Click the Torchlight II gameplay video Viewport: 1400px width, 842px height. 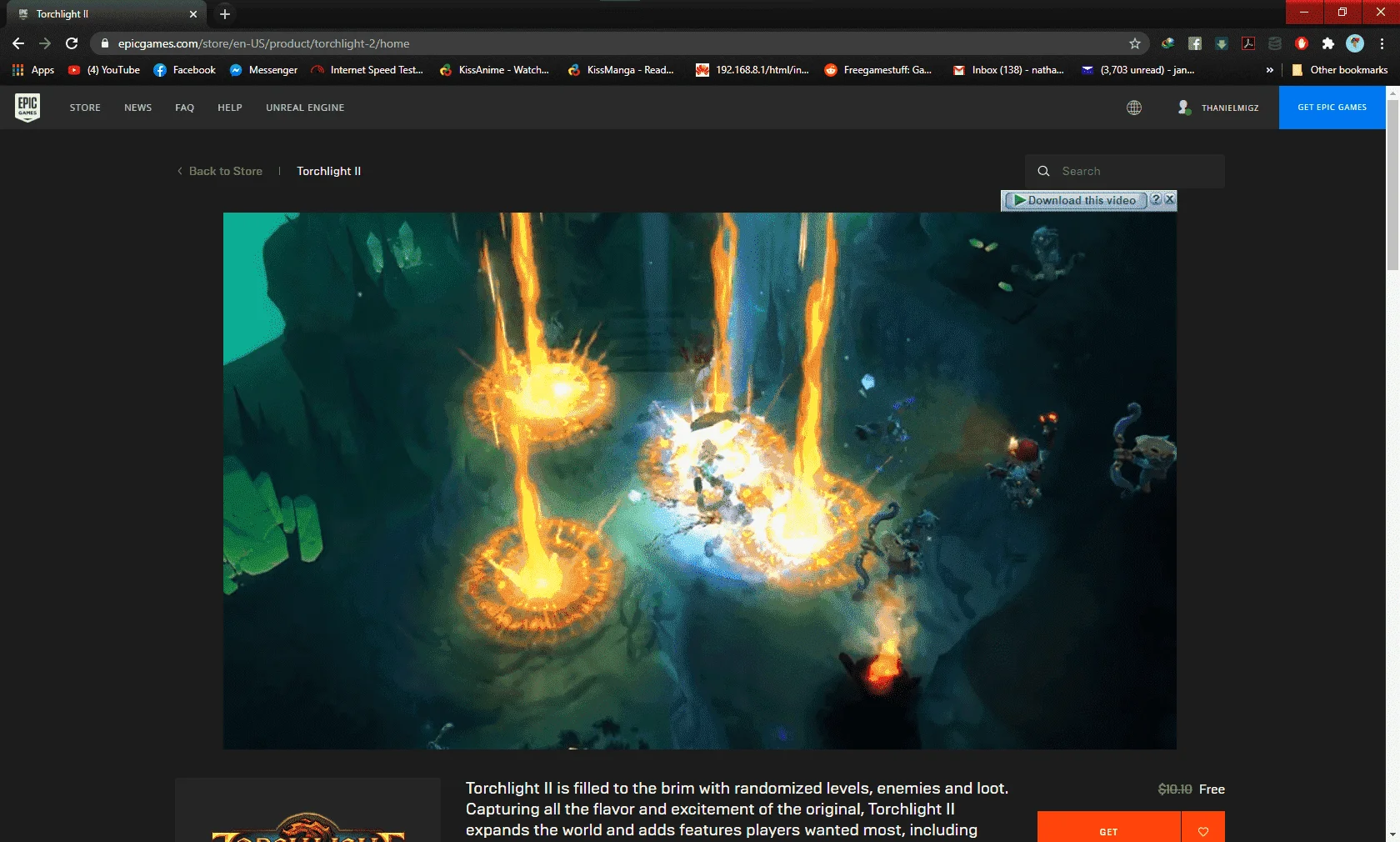(x=700, y=481)
